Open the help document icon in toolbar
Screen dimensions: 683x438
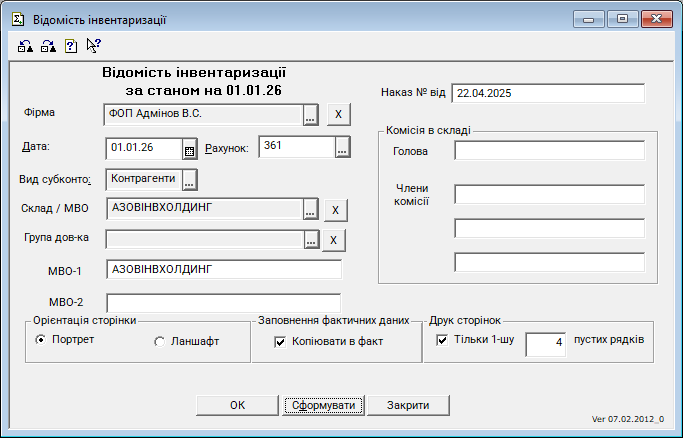pos(71,45)
